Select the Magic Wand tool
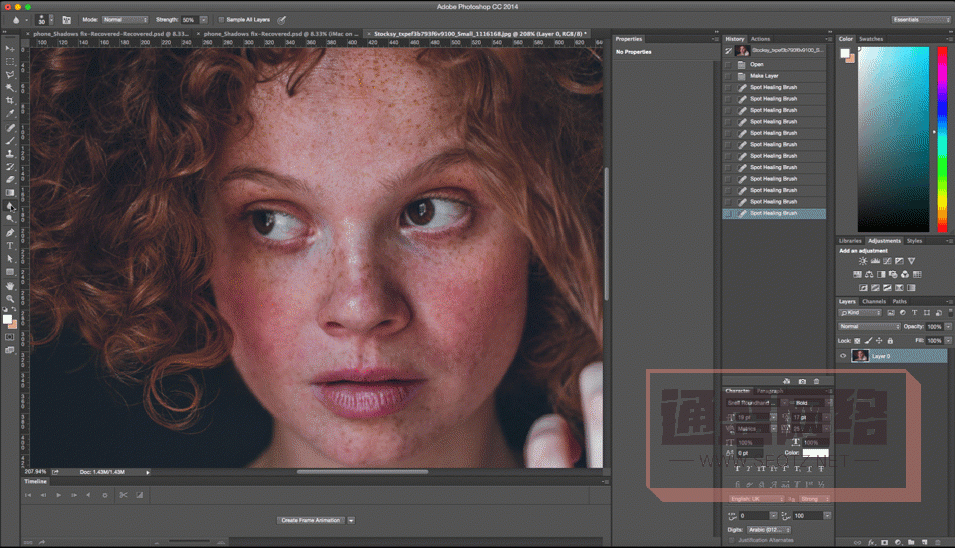Screen dimensions: 955x548 [10, 87]
